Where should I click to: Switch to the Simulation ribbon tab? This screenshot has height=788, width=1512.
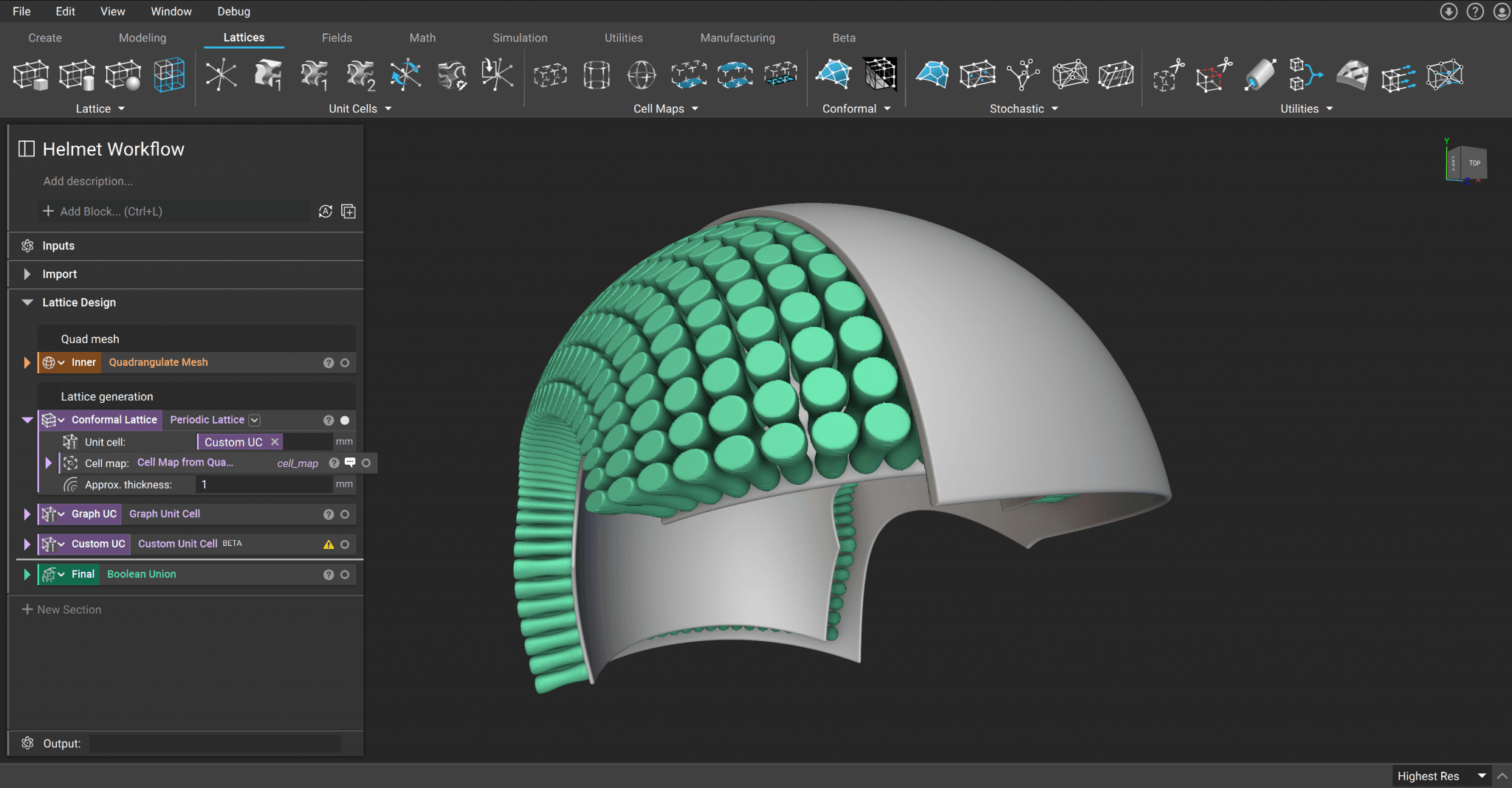pyautogui.click(x=520, y=38)
